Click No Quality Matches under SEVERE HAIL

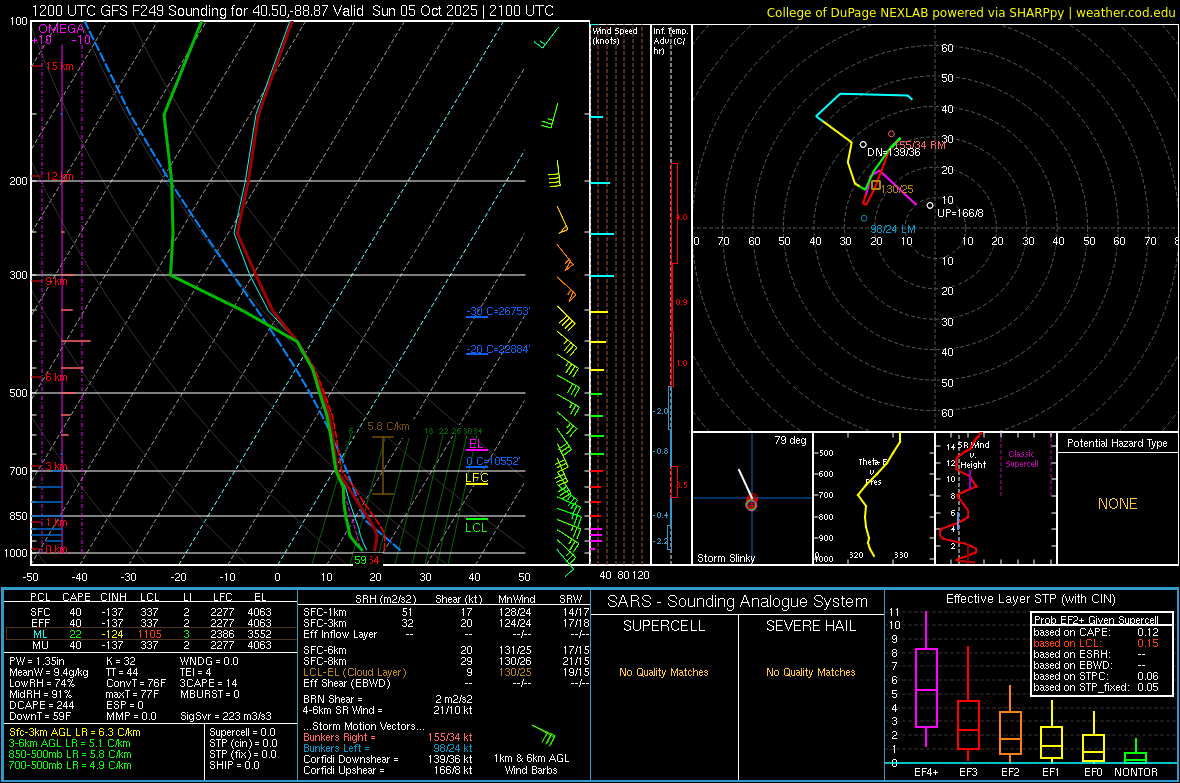[810, 672]
